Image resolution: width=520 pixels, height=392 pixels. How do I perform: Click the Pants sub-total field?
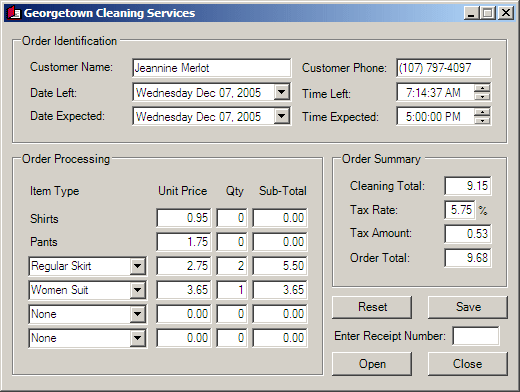click(x=280, y=242)
